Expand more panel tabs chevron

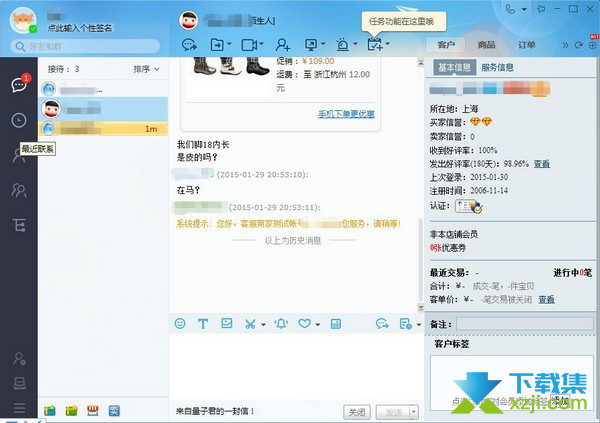565,45
